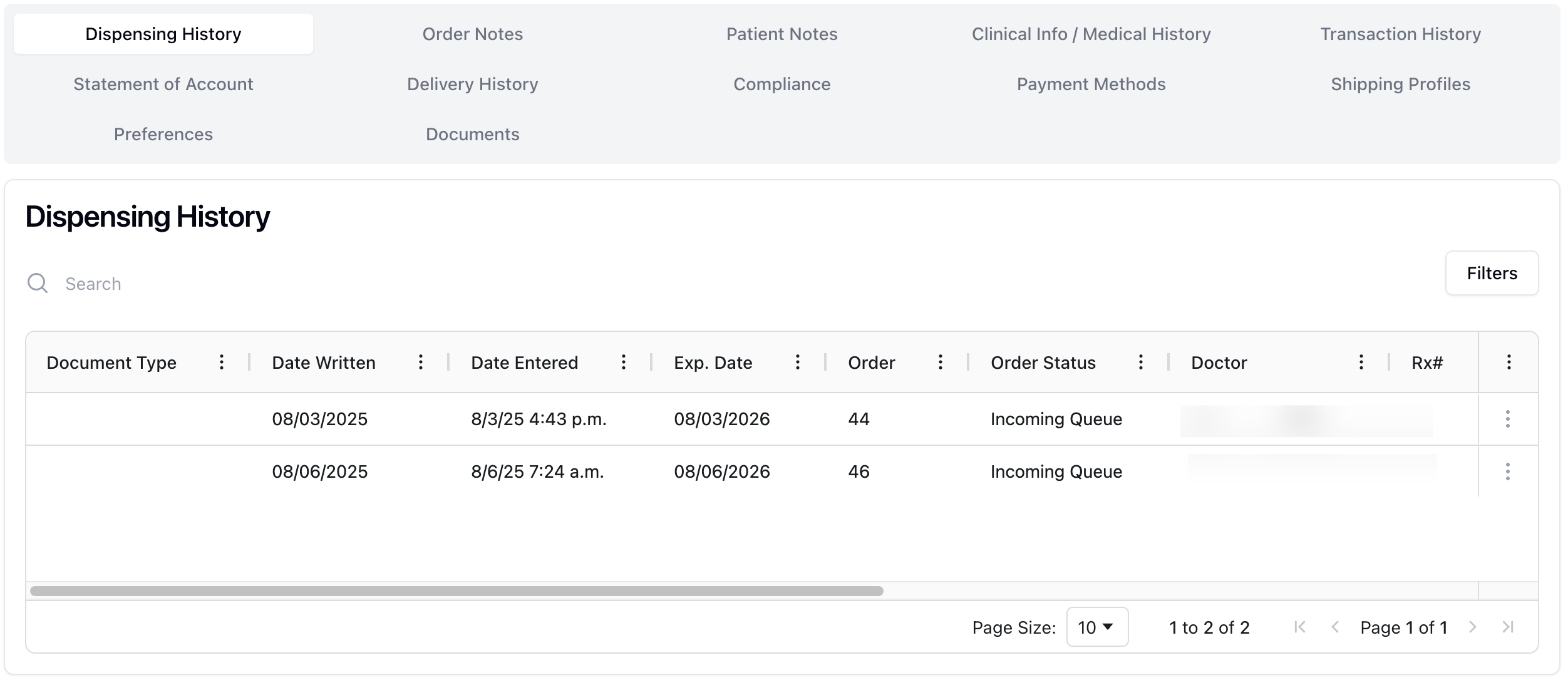This screenshot has width=1568, height=680.
Task: Open the Order Status column options menu
Action: point(1142,362)
